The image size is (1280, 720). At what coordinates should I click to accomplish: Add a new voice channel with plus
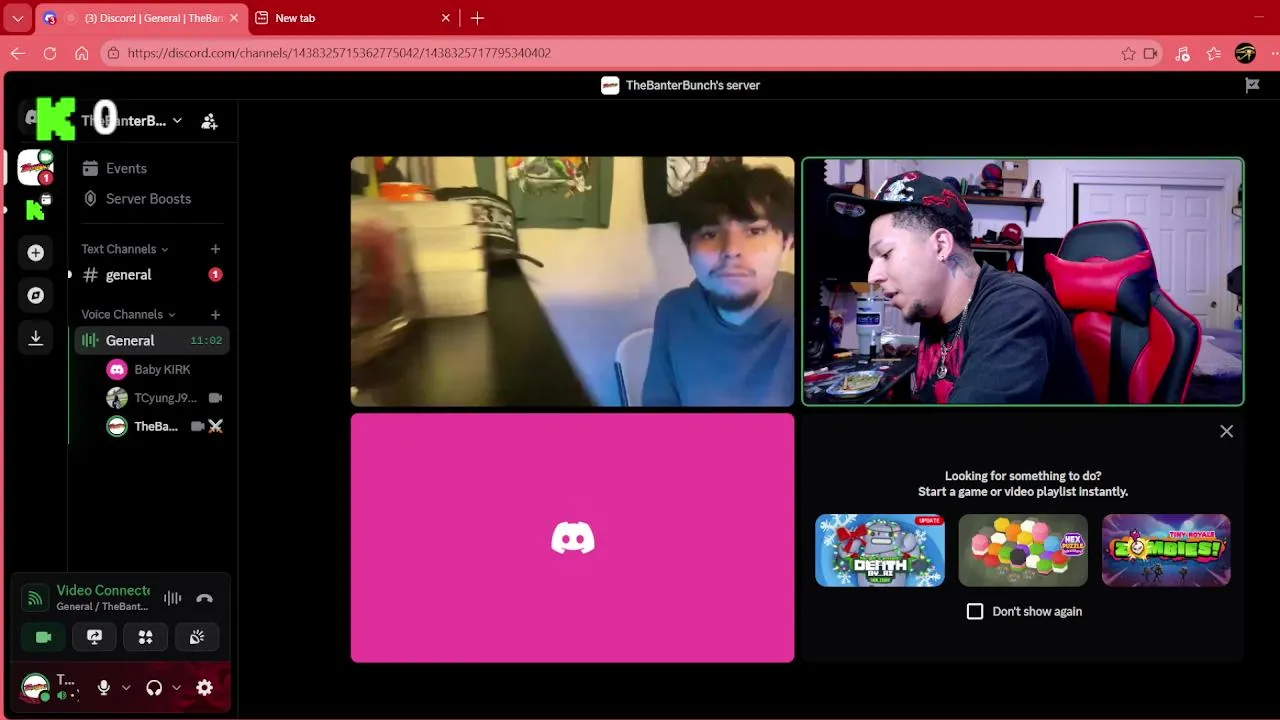[215, 315]
